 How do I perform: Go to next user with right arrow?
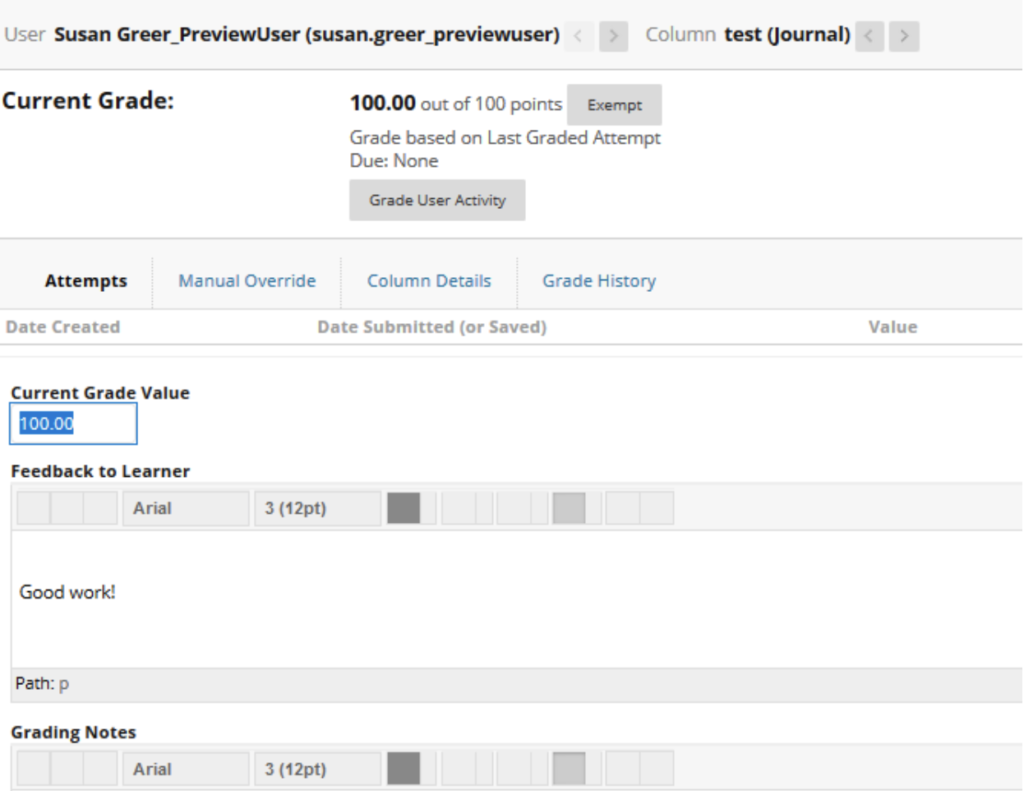tap(612, 37)
